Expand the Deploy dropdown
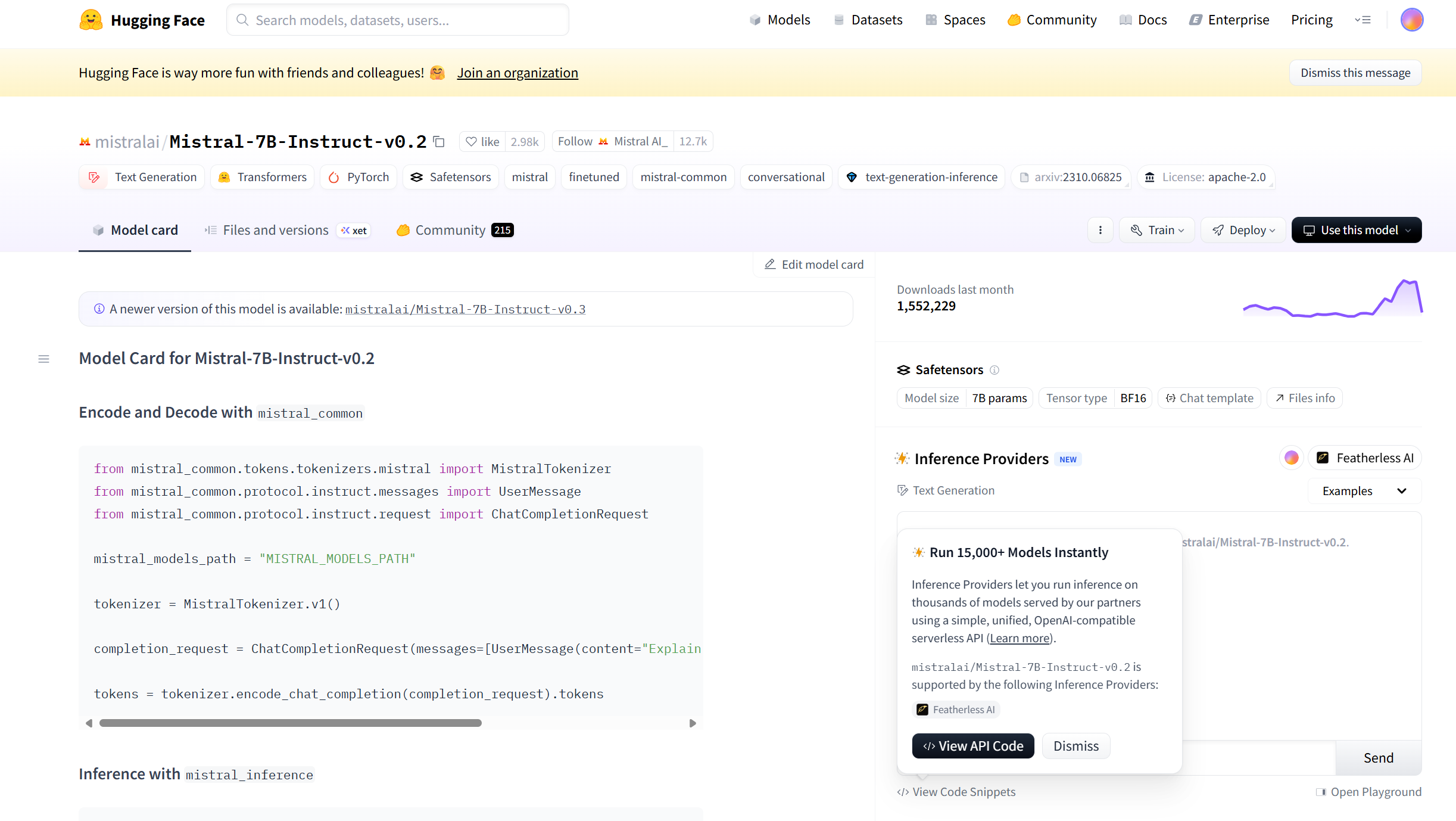The image size is (1456, 821). (x=1243, y=230)
